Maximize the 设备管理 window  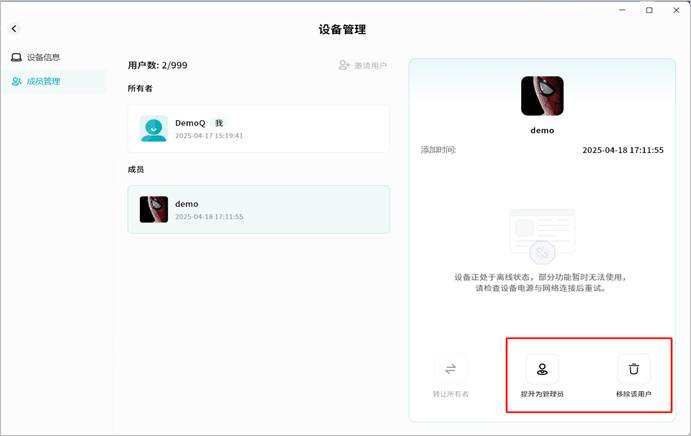(649, 10)
